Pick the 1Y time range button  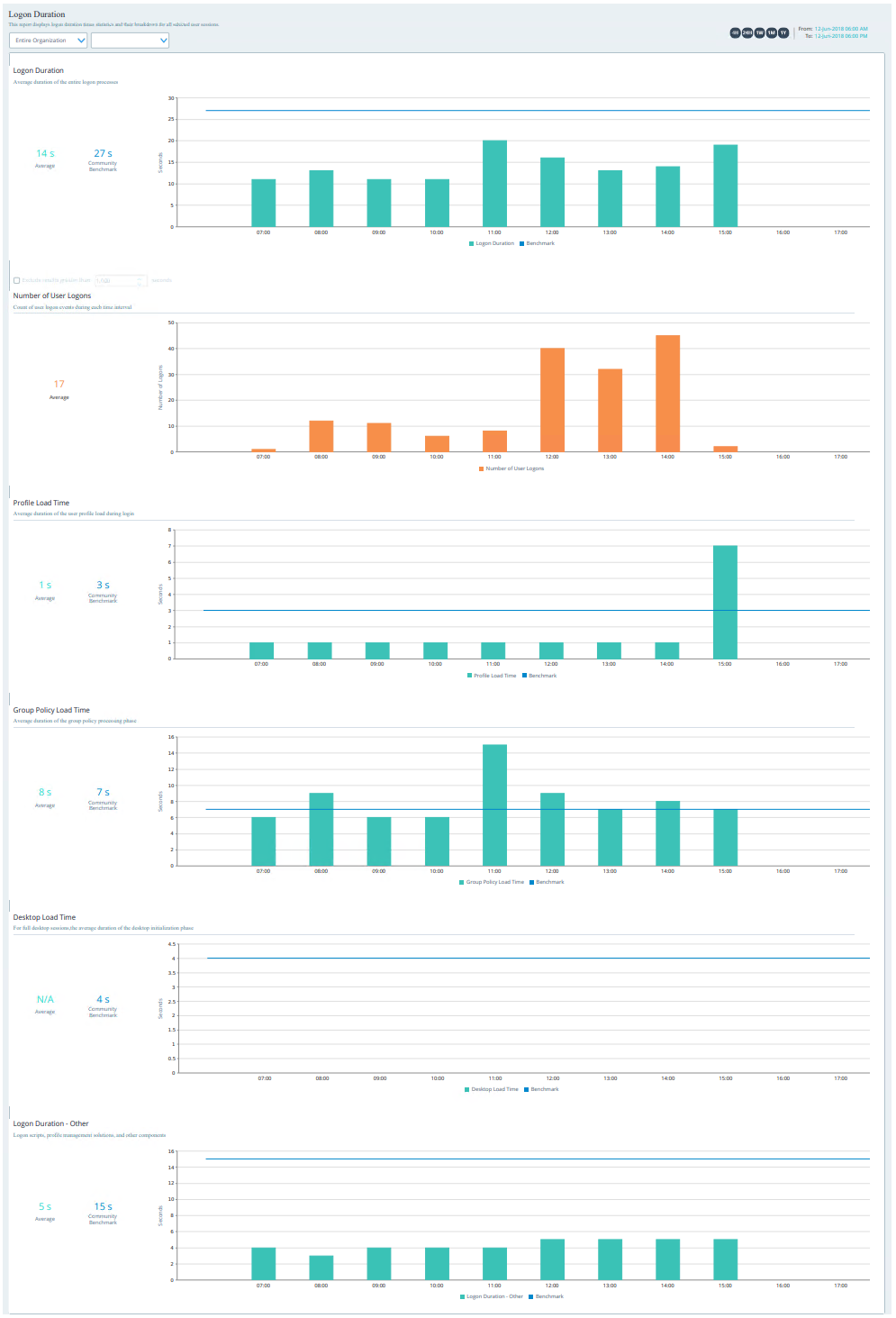(x=783, y=32)
